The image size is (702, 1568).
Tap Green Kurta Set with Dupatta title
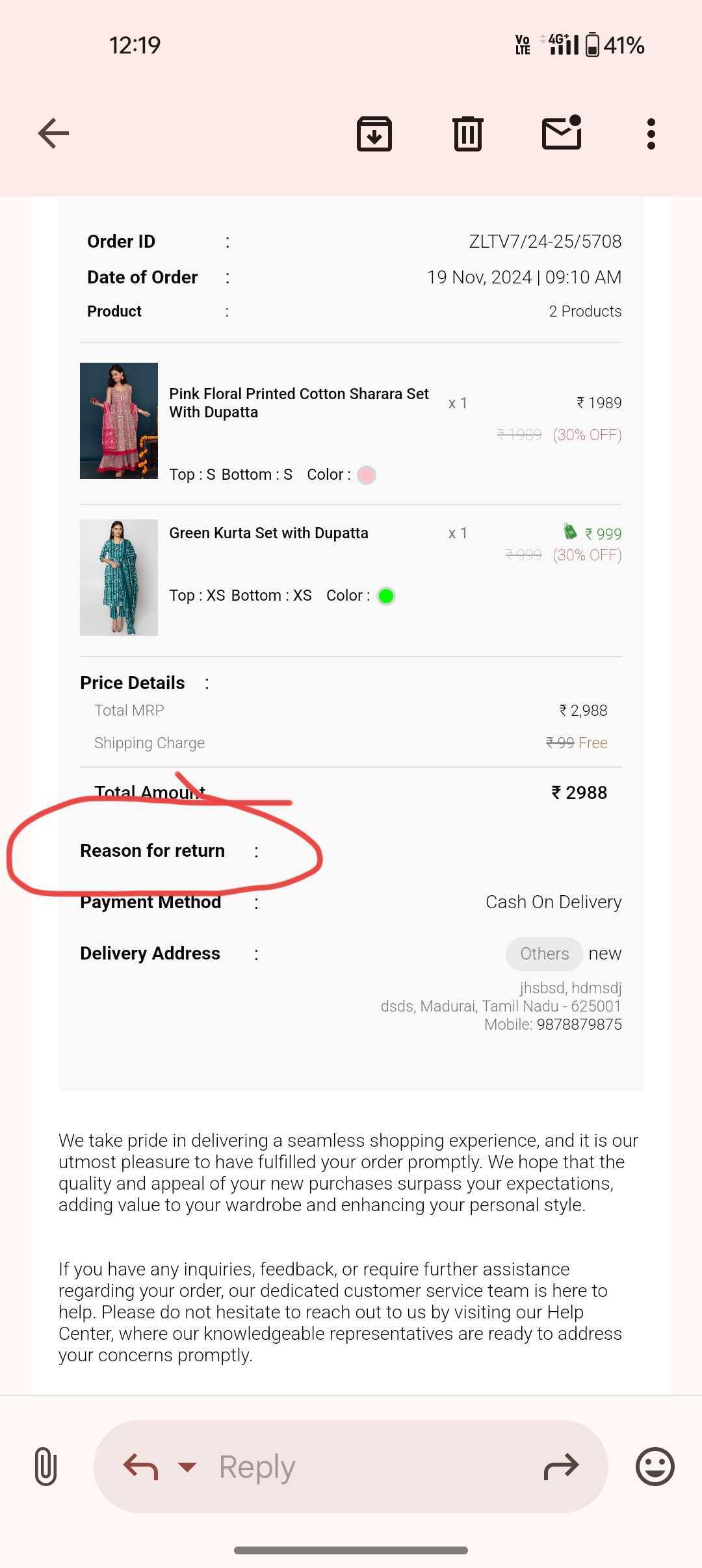268,533
